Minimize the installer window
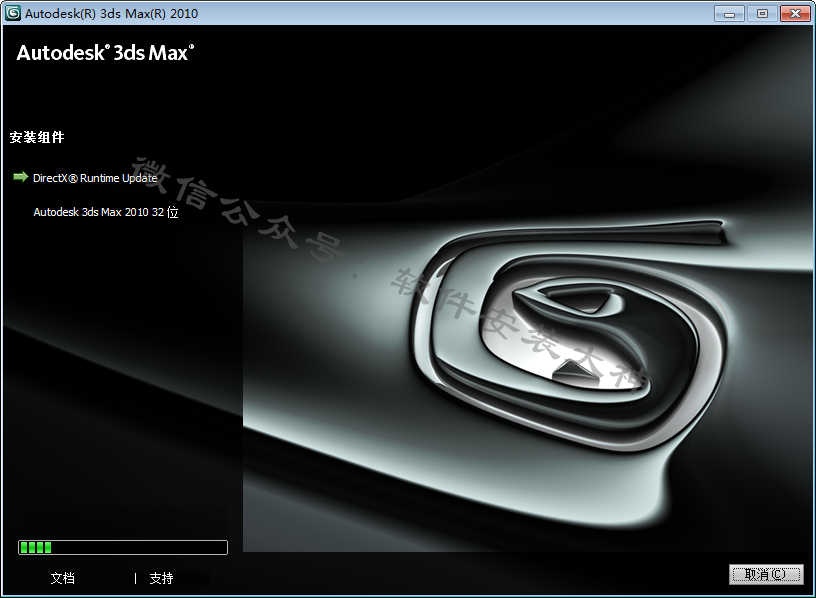This screenshot has width=816, height=598. click(x=729, y=14)
